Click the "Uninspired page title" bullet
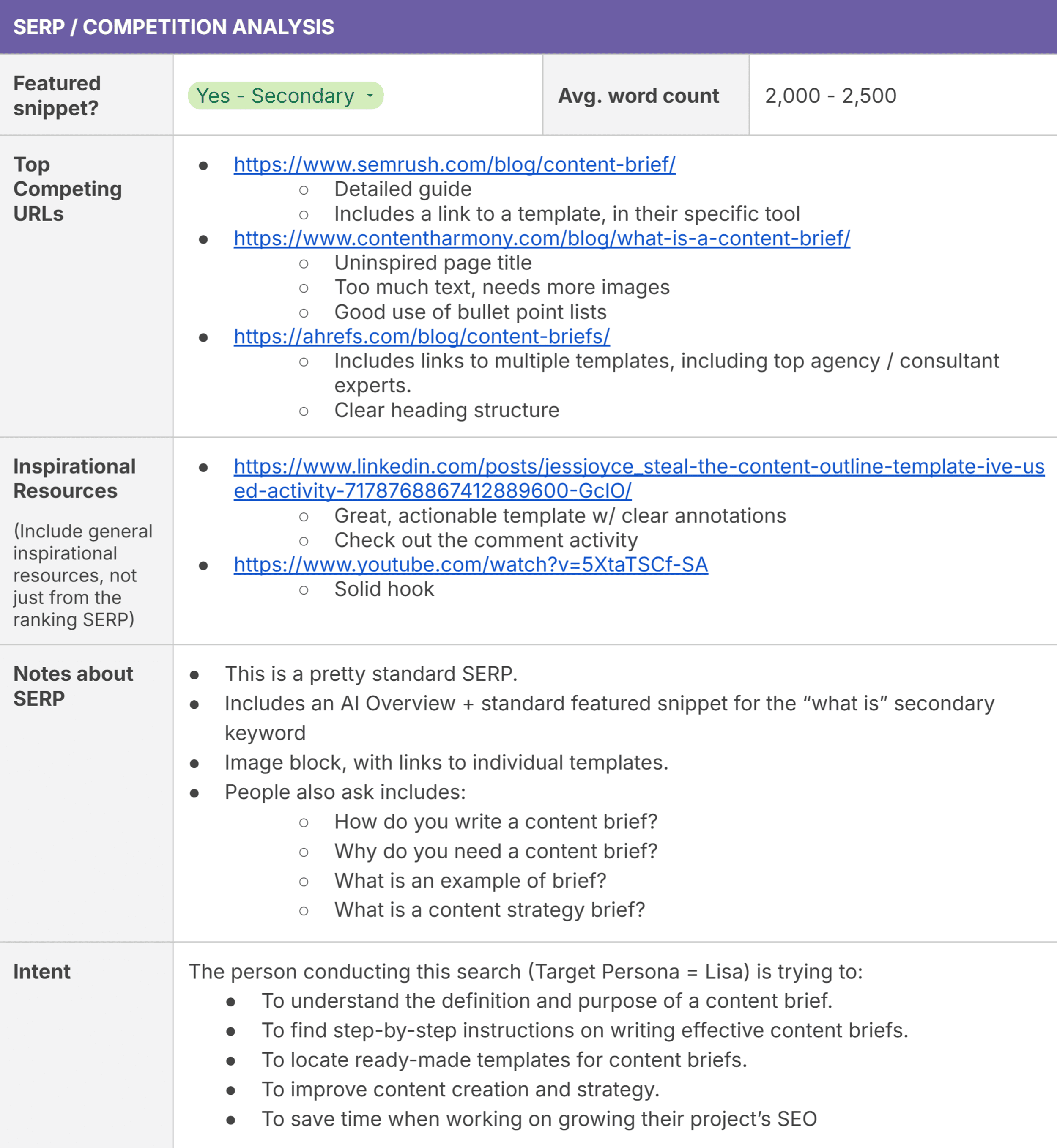Viewport: 1057px width, 1148px height. click(433, 263)
